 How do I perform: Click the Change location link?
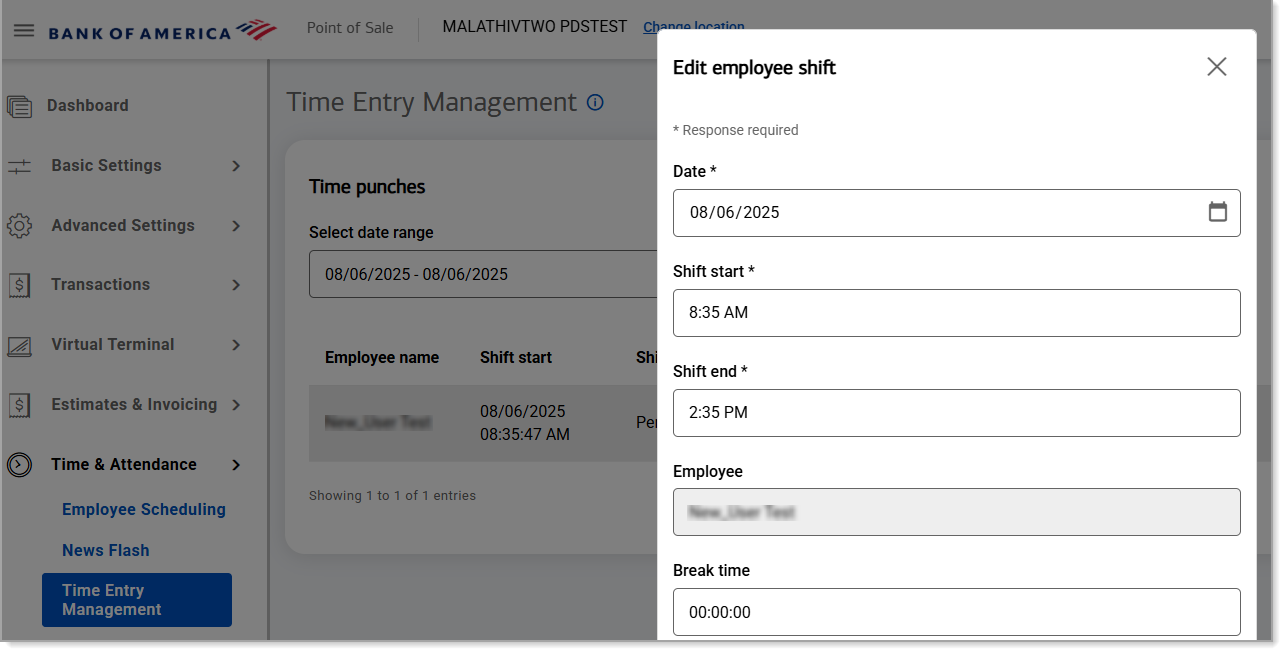click(x=693, y=27)
